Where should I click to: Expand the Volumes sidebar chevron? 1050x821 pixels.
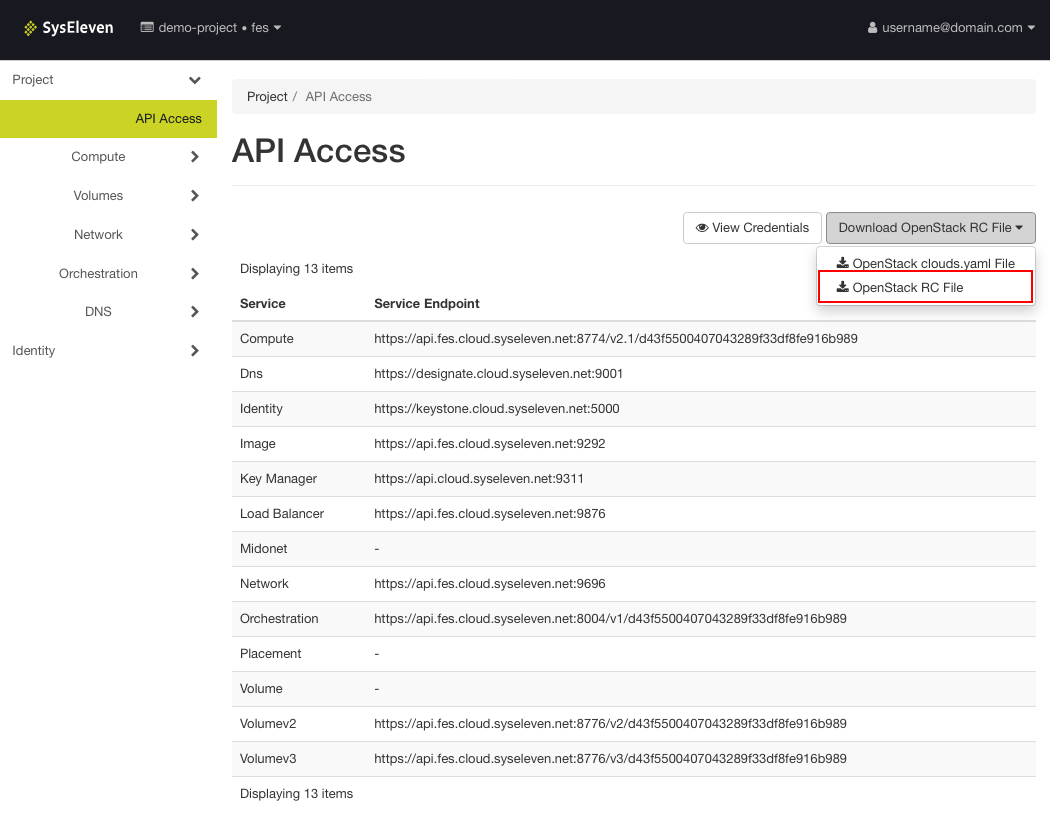pyautogui.click(x=195, y=196)
